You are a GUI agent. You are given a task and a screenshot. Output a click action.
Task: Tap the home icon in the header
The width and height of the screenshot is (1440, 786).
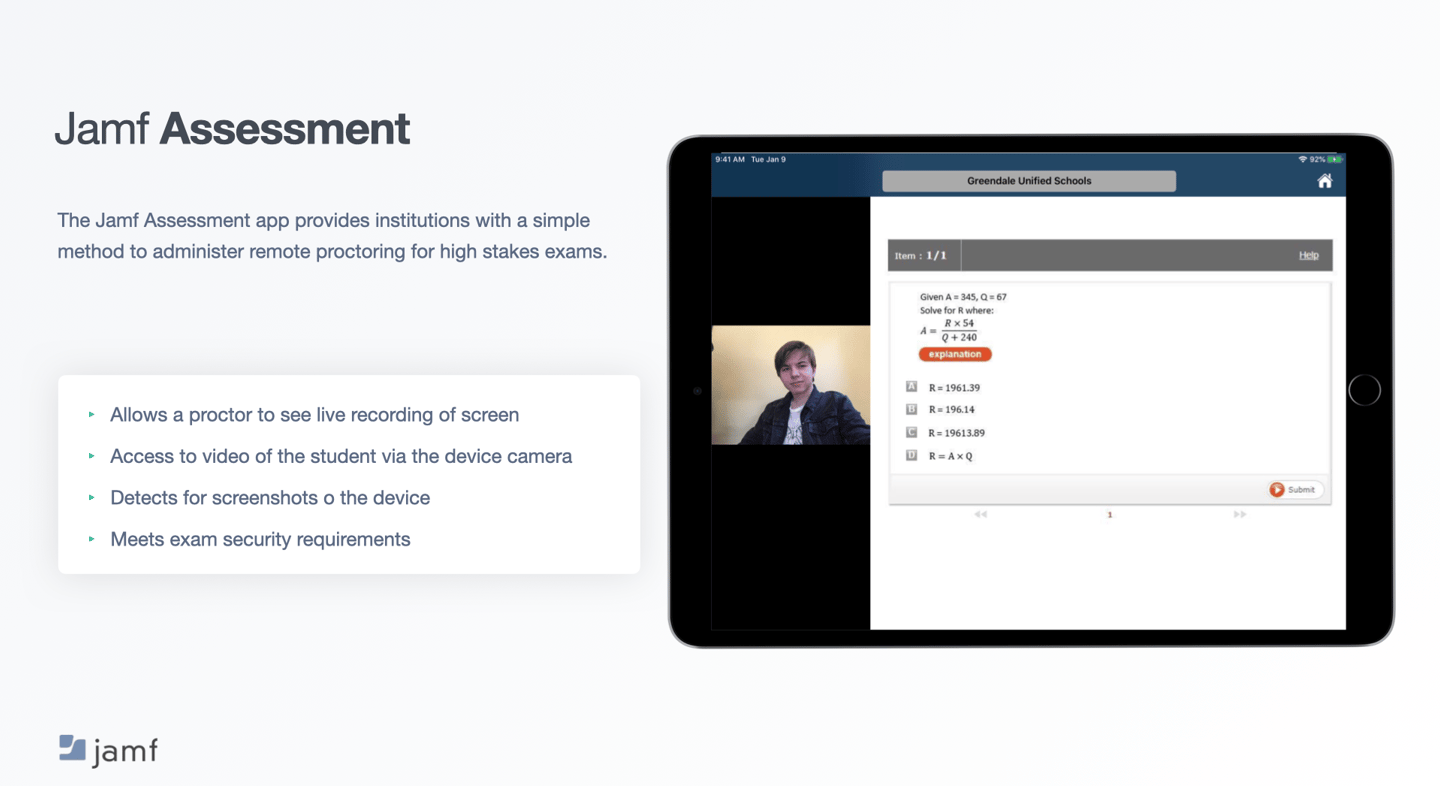click(1324, 181)
